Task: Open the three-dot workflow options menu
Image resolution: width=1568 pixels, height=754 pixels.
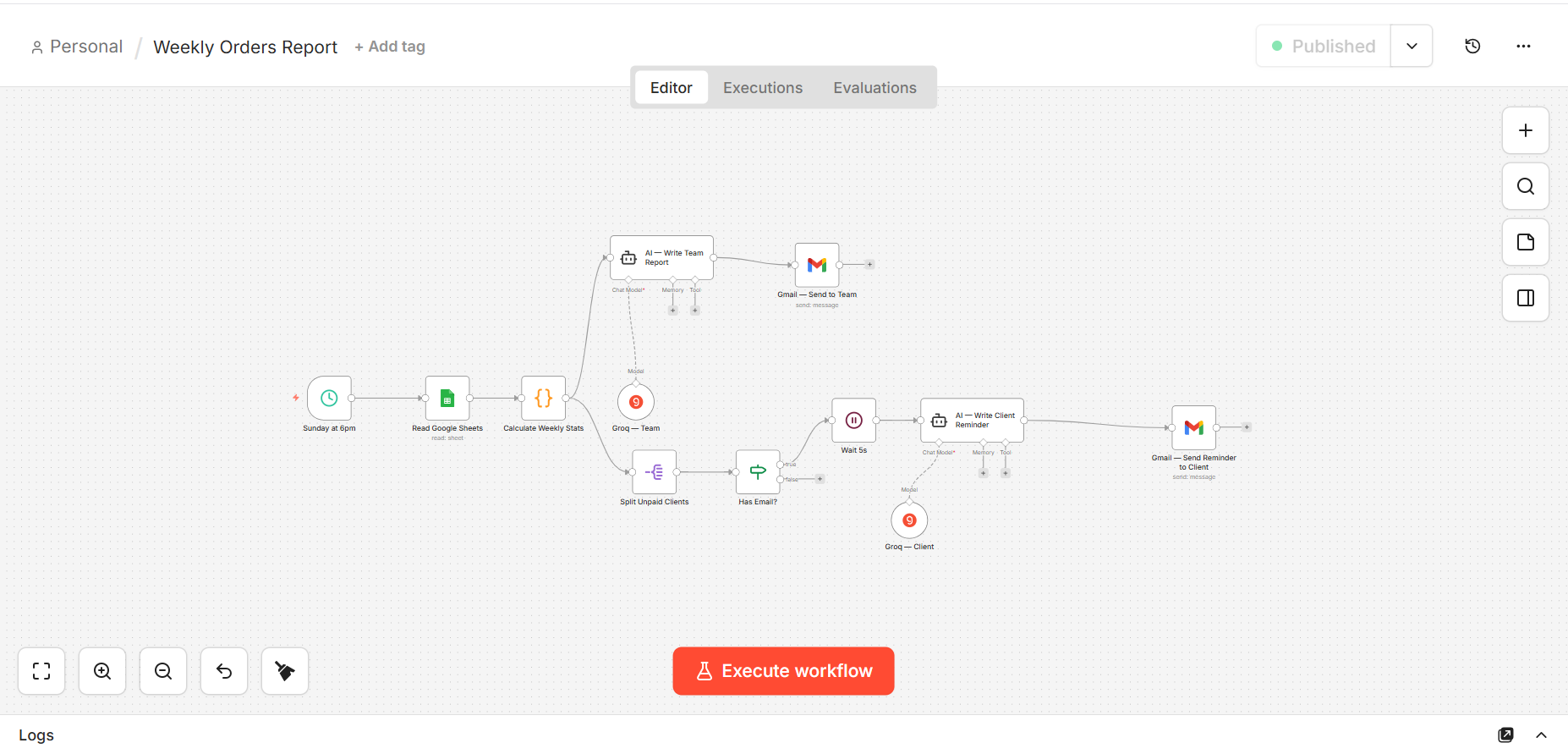Action: coord(1523,47)
